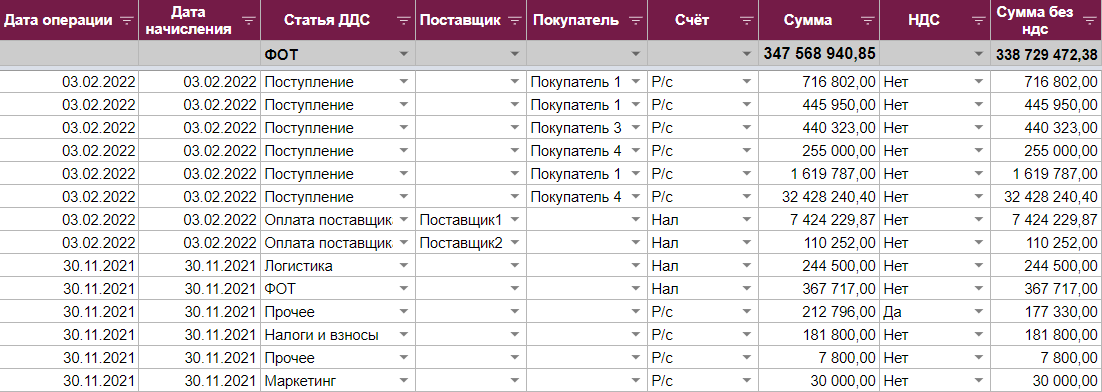1102x392 pixels.
Task: Open filter icon on Дата начисления header
Action: 249,20
